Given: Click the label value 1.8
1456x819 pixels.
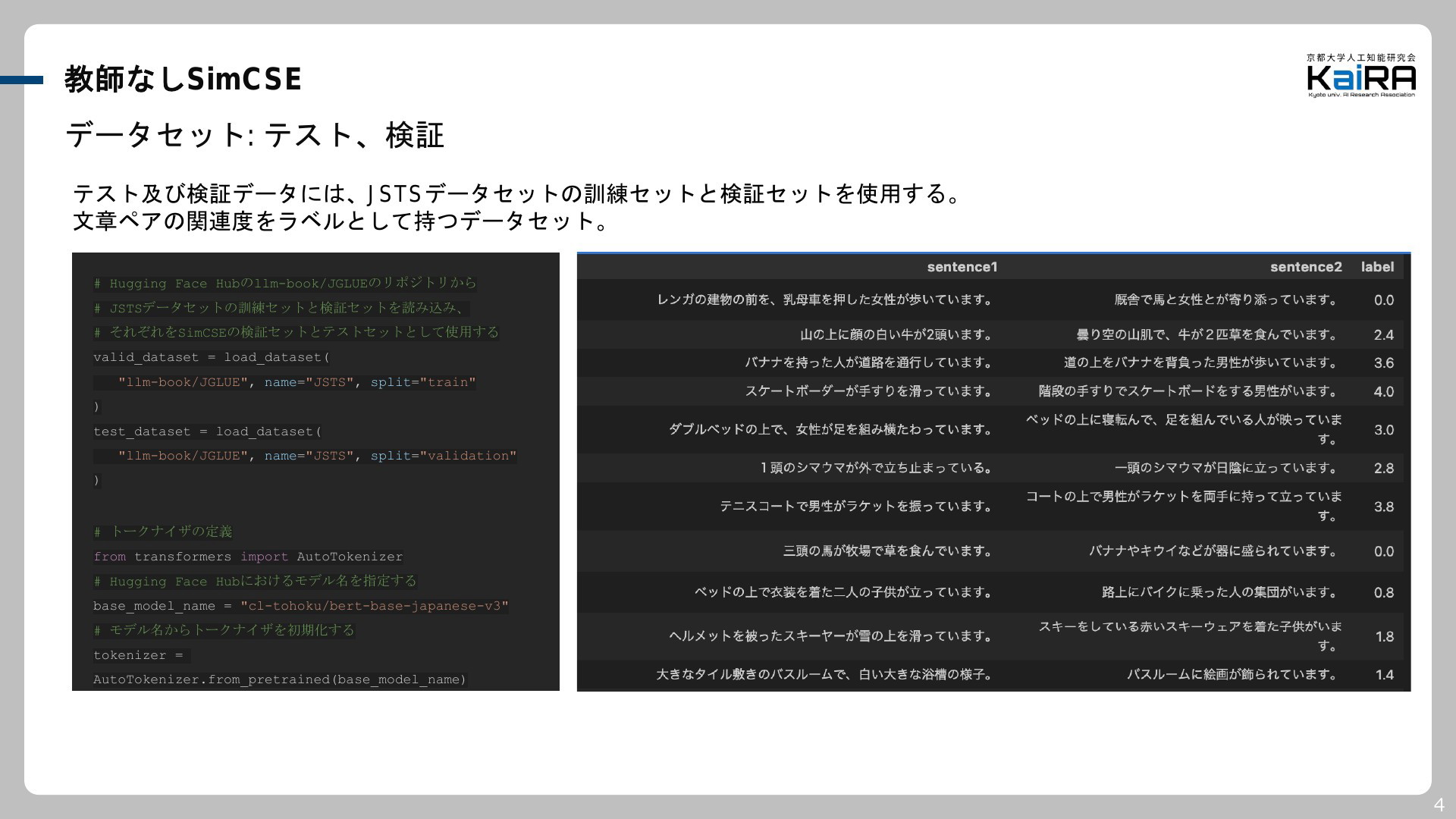Looking at the screenshot, I should tap(1384, 636).
